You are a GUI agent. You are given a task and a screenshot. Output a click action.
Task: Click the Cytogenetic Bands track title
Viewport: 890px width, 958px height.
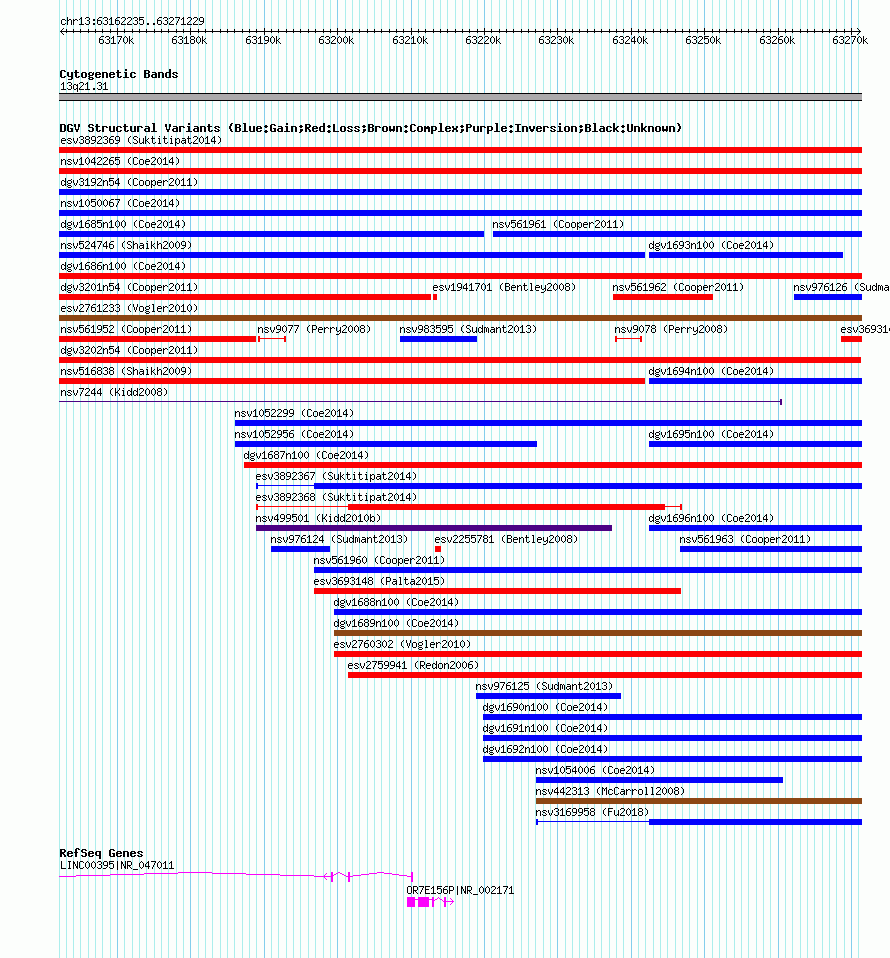pyautogui.click(x=119, y=74)
